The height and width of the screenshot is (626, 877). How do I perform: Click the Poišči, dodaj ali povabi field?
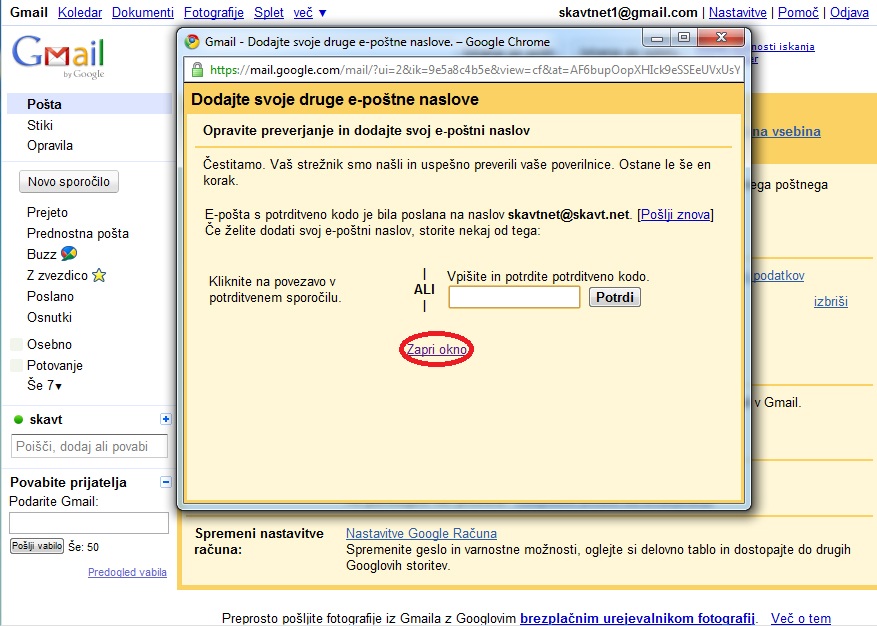[x=89, y=446]
